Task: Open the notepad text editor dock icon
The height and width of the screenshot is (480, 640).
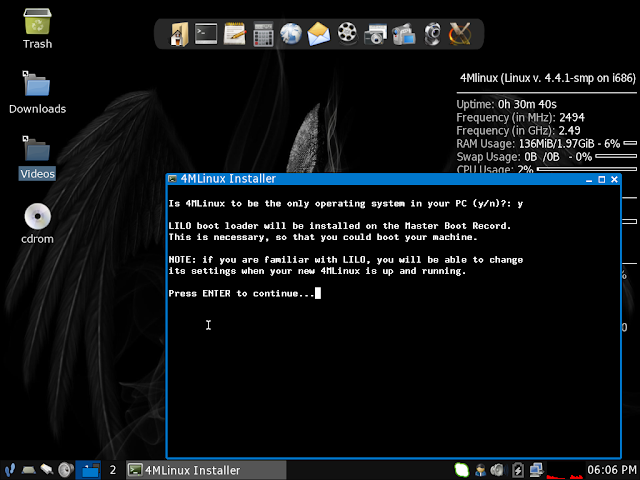Action: 235,35
